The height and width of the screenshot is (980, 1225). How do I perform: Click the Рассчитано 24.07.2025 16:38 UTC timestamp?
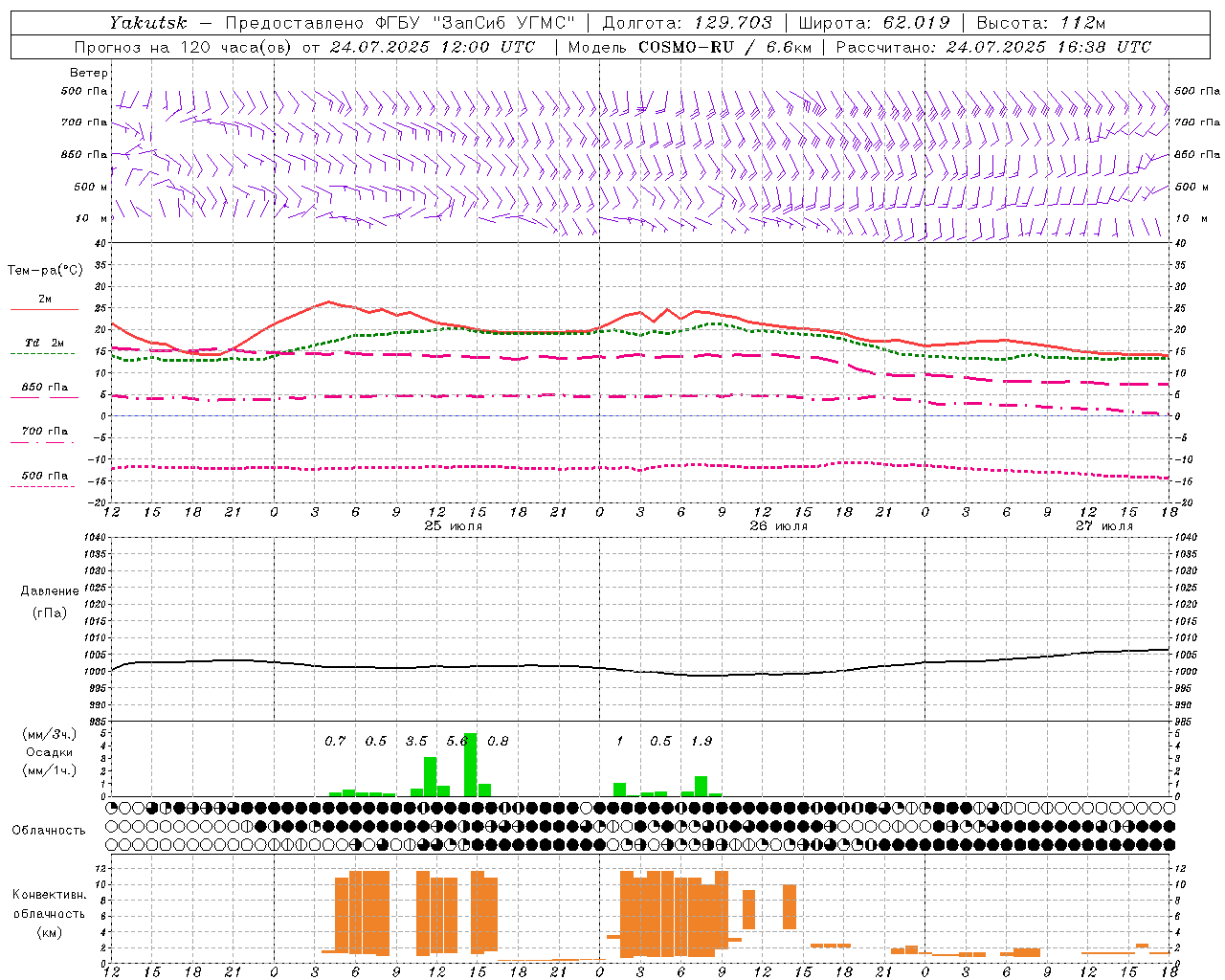(x=993, y=47)
